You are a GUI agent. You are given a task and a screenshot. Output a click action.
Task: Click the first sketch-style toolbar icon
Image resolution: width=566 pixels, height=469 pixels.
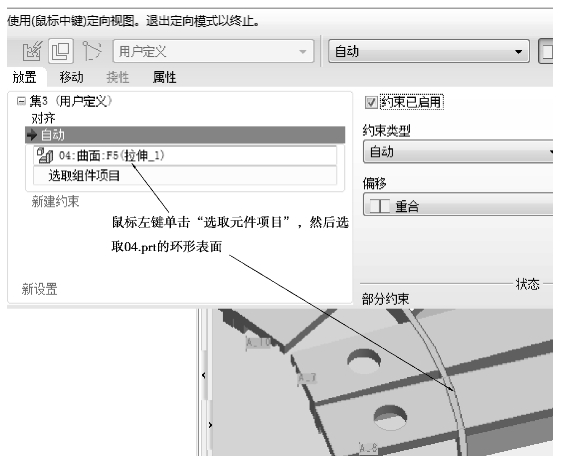coord(32,51)
